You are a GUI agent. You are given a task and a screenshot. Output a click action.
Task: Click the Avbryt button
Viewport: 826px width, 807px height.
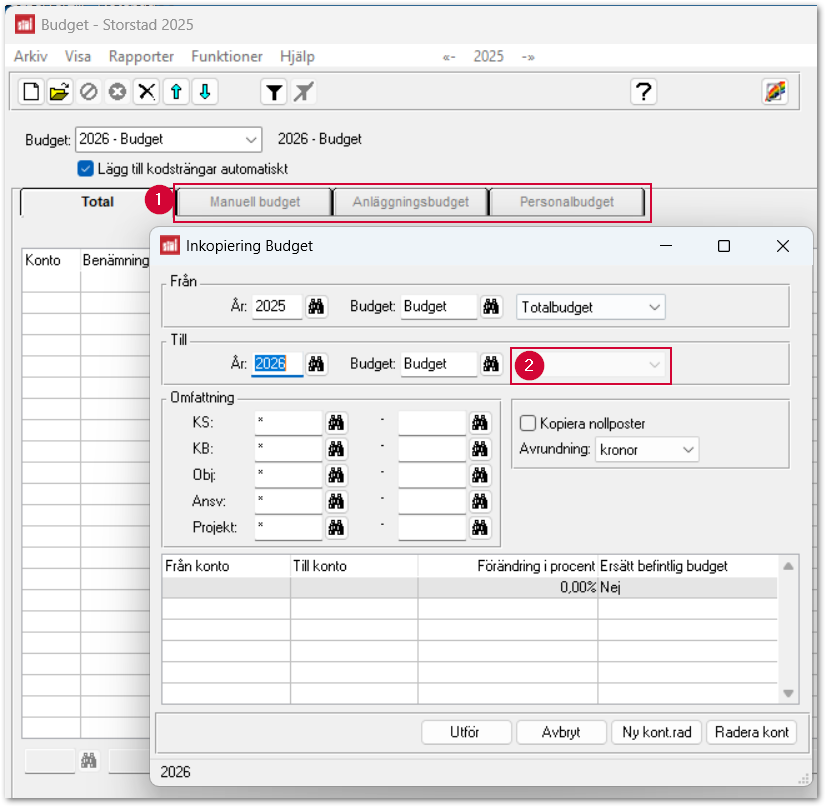pos(561,732)
